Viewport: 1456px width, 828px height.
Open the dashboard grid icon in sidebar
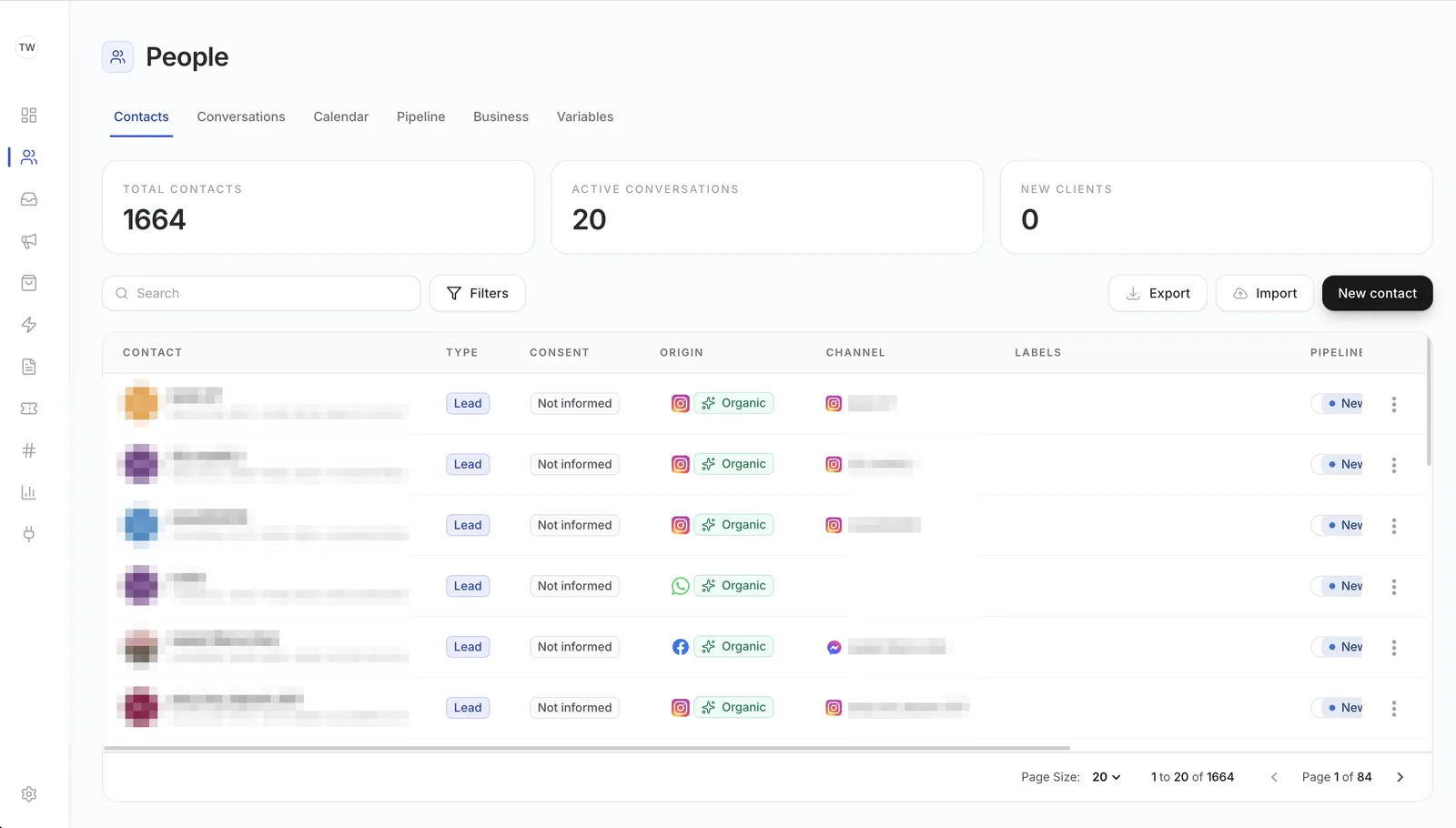[x=29, y=116]
